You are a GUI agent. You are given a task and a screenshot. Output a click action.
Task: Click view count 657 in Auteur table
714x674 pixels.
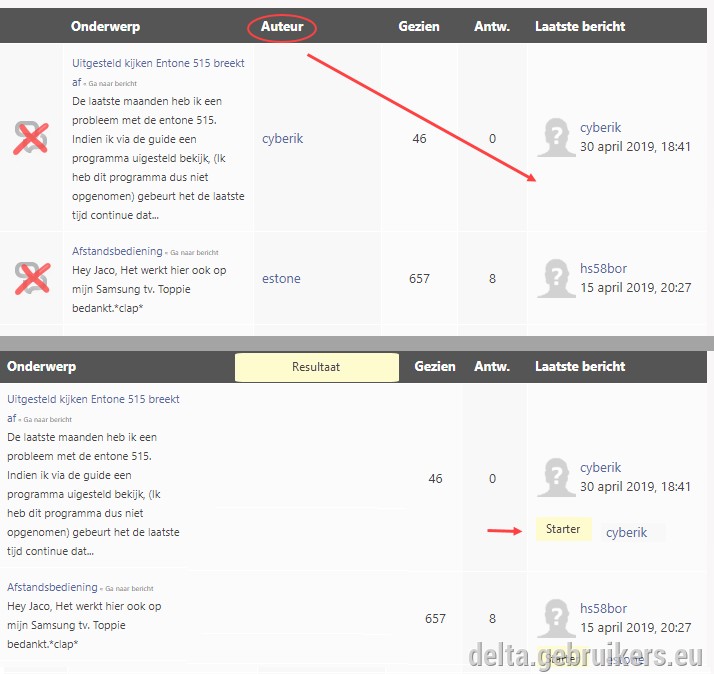pyautogui.click(x=419, y=278)
